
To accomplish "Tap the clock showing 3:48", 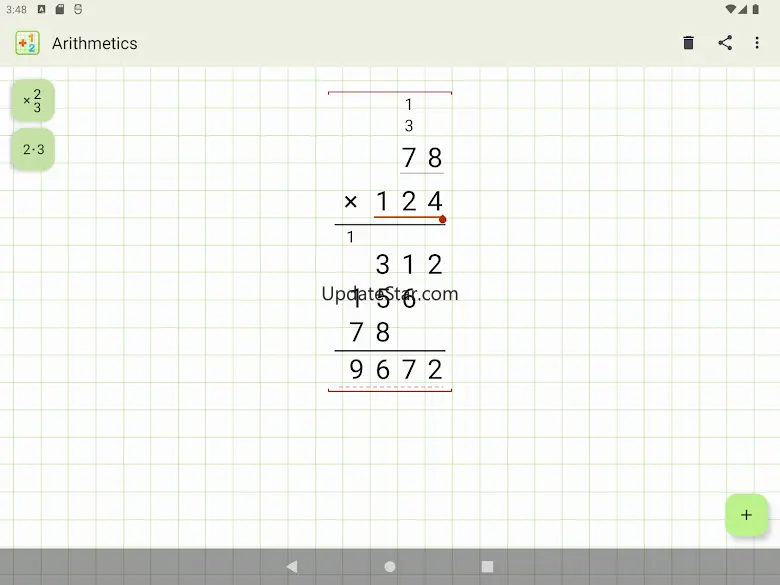I will click(16, 9).
